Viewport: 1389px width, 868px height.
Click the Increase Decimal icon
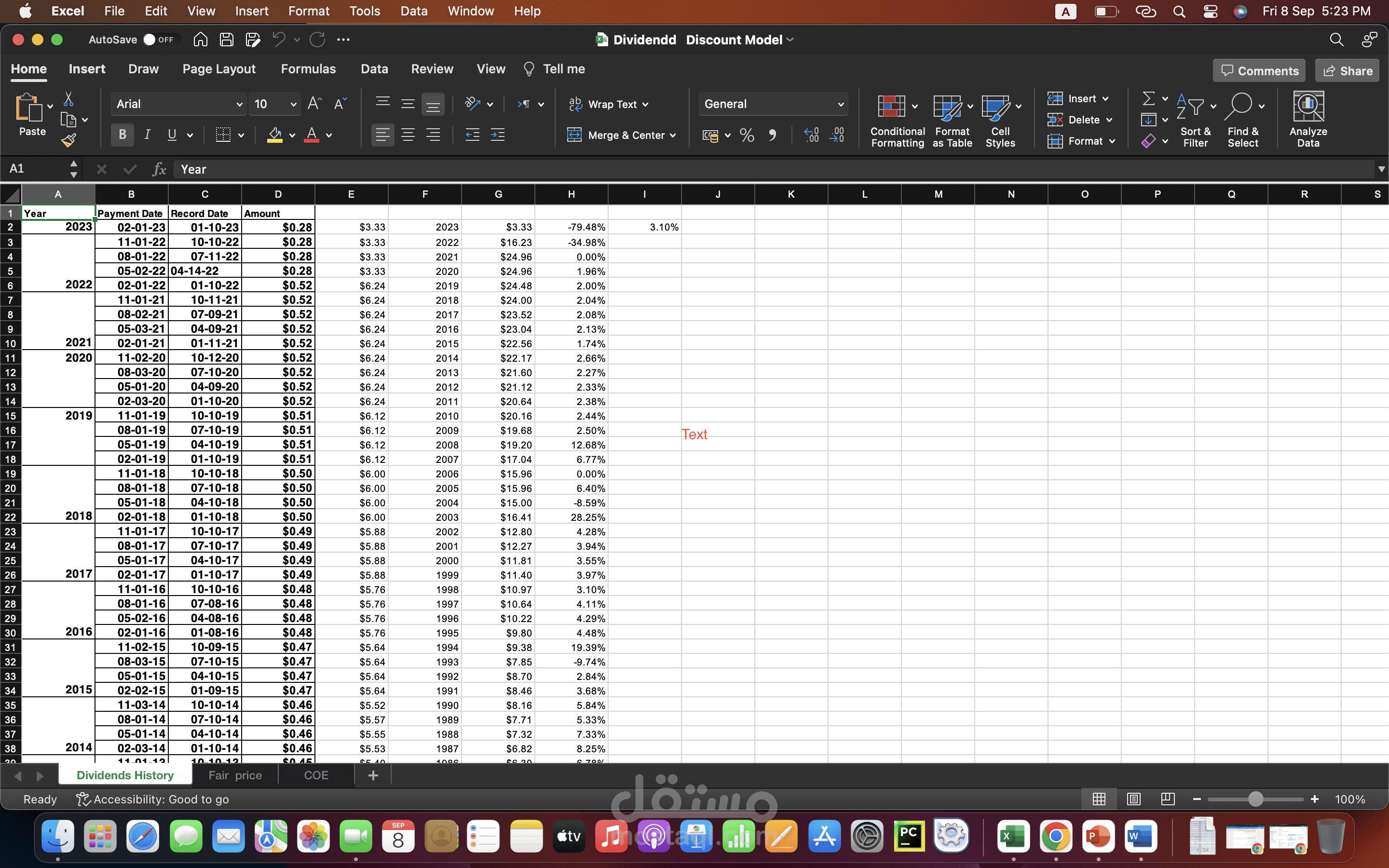click(x=812, y=136)
